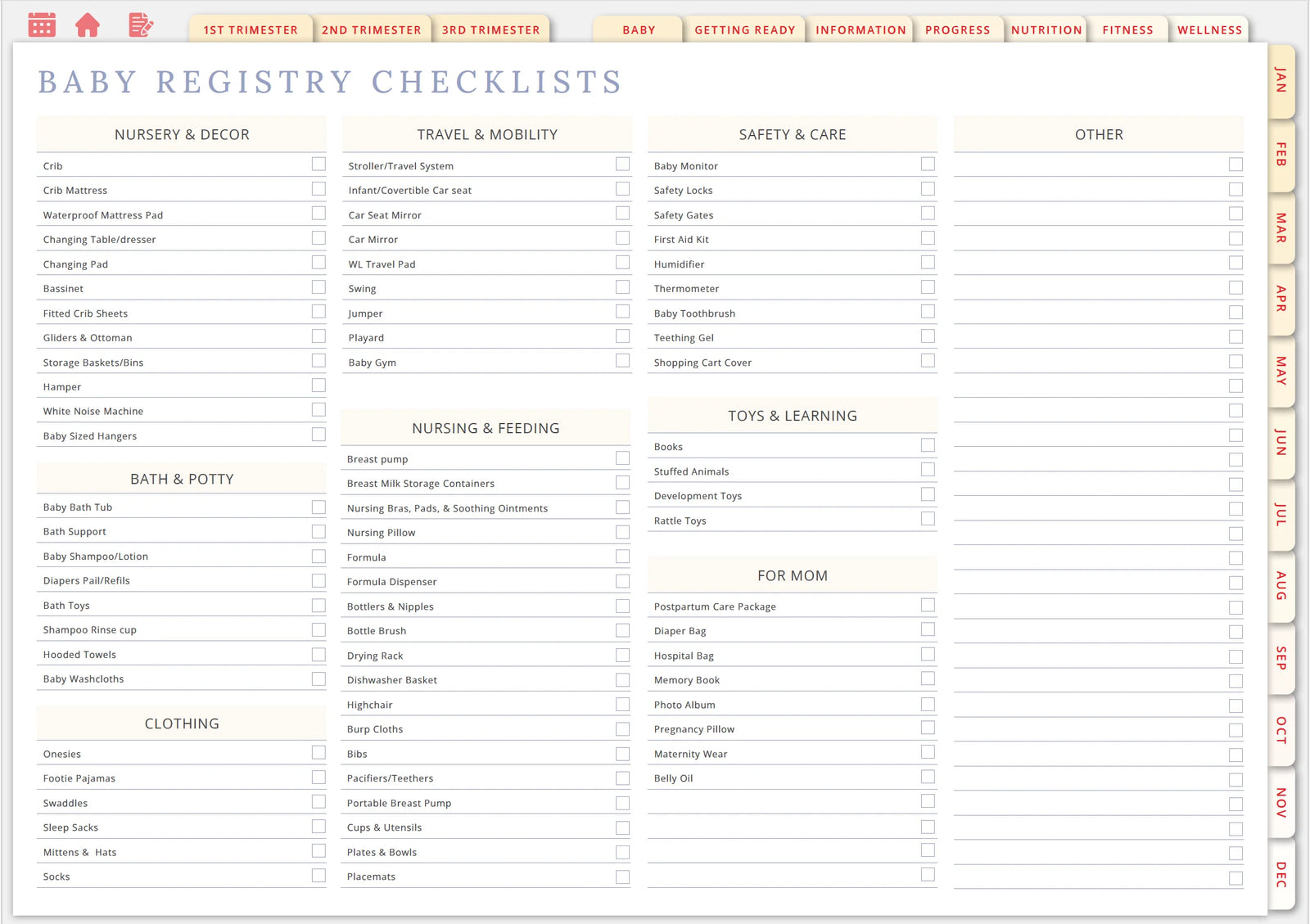Image resolution: width=1310 pixels, height=924 pixels.
Task: Open the Nutrition tab
Action: click(x=1046, y=30)
